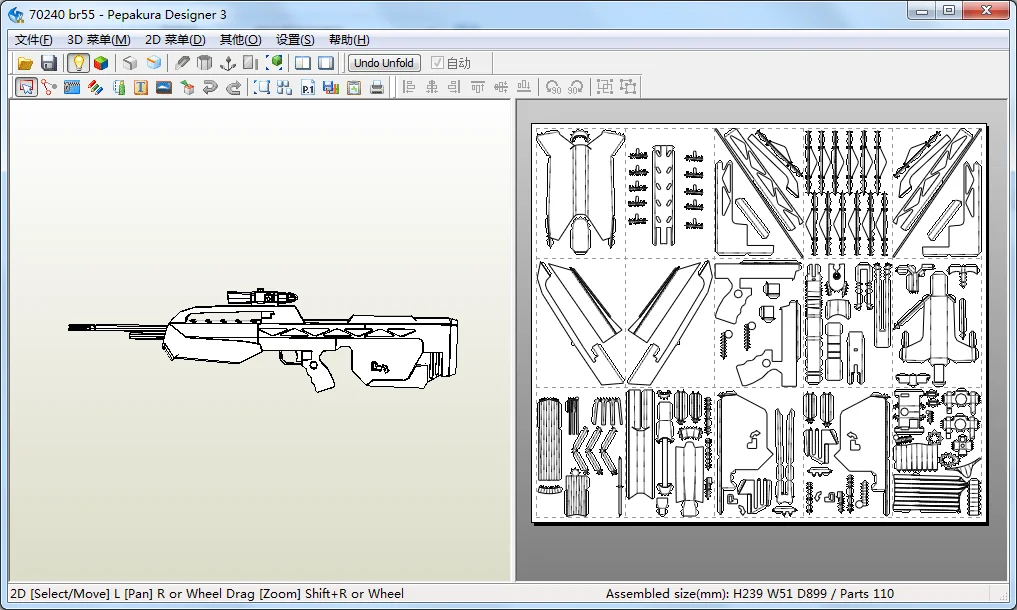The image size is (1017, 610).
Task: Save the project using the floppy disk icon
Action: pos(49,63)
